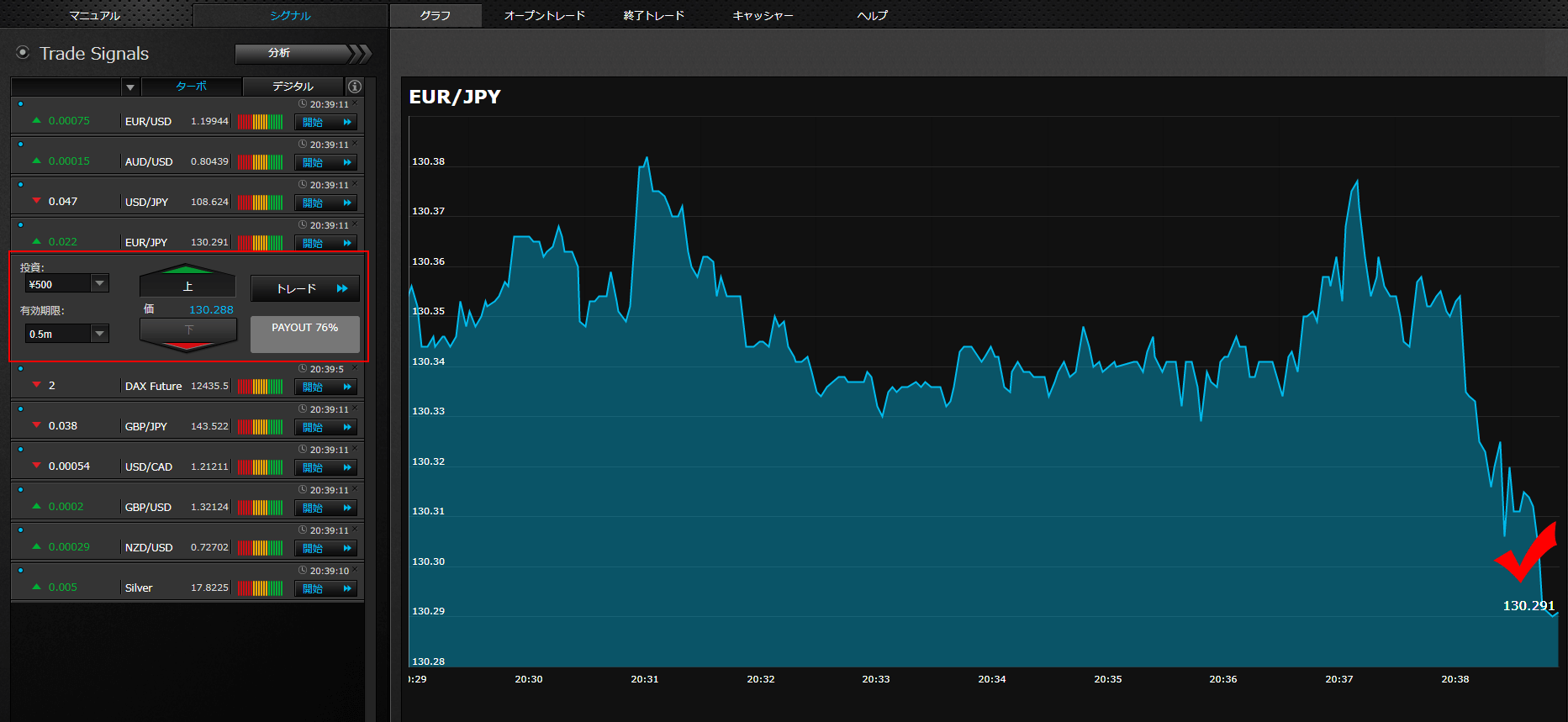
Task: Click the PAYOUT 76% box
Action: tap(305, 334)
